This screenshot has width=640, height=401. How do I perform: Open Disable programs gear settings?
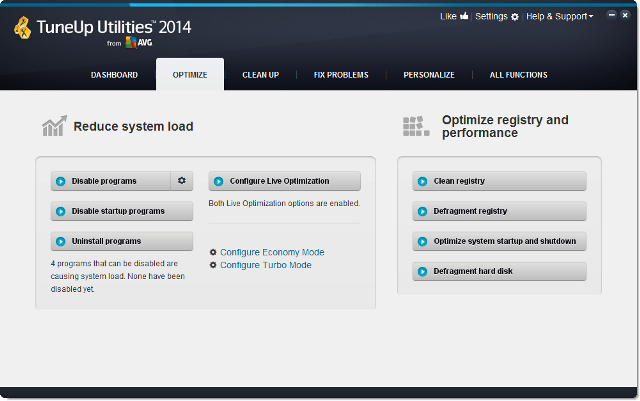(x=182, y=180)
